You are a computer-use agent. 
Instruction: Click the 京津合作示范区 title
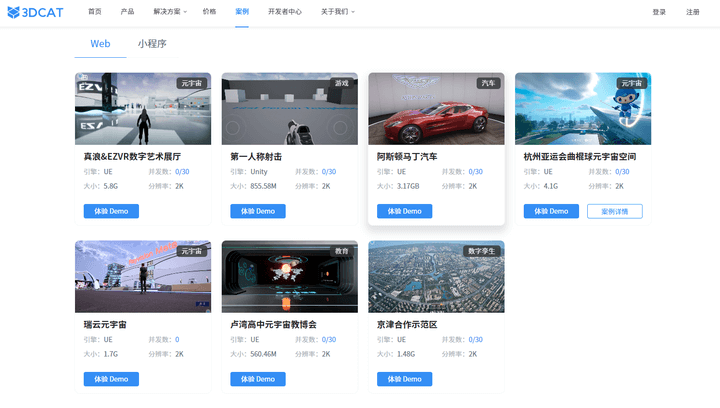tap(407, 325)
